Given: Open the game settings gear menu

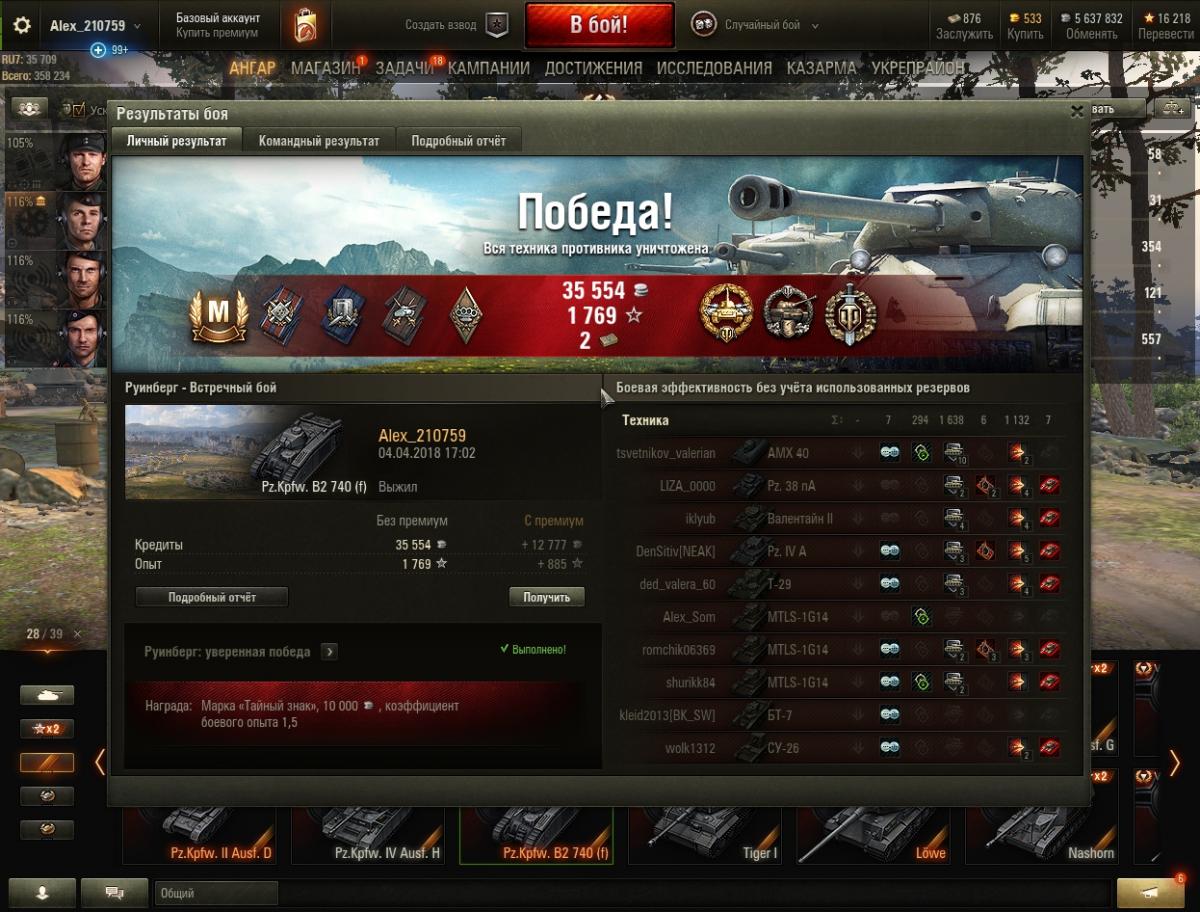Looking at the screenshot, I should [x=22, y=25].
